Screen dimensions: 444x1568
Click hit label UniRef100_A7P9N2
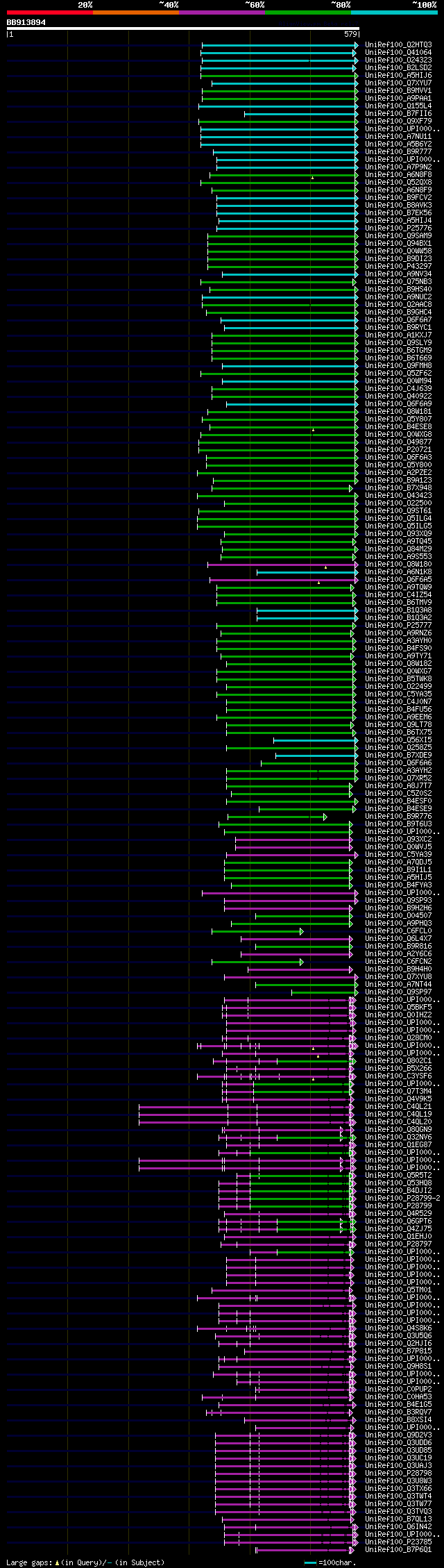[x=398, y=167]
